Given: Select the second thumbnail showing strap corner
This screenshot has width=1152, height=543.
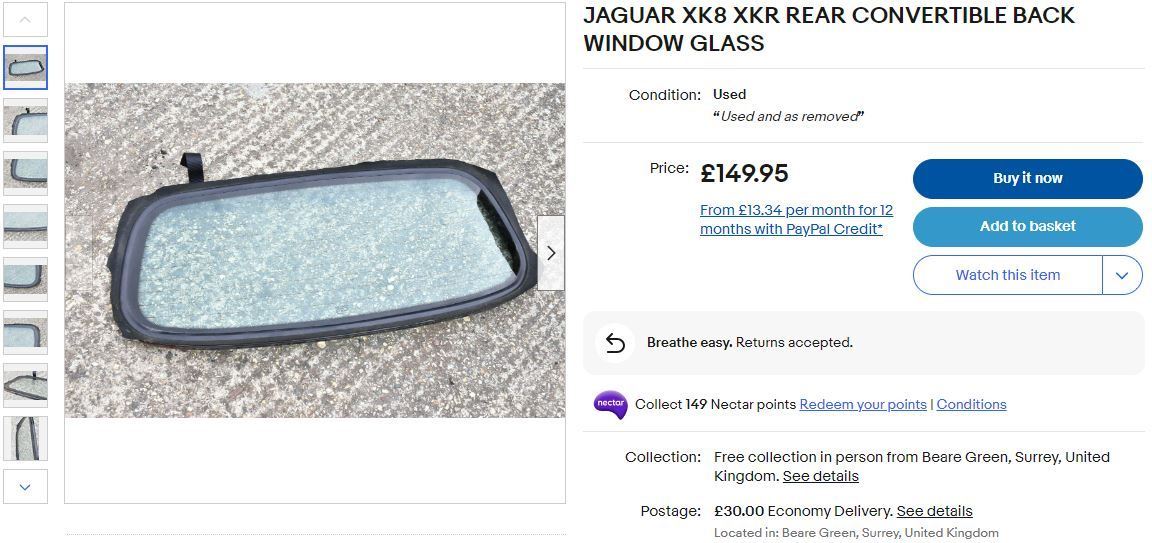Looking at the screenshot, I should (25, 121).
